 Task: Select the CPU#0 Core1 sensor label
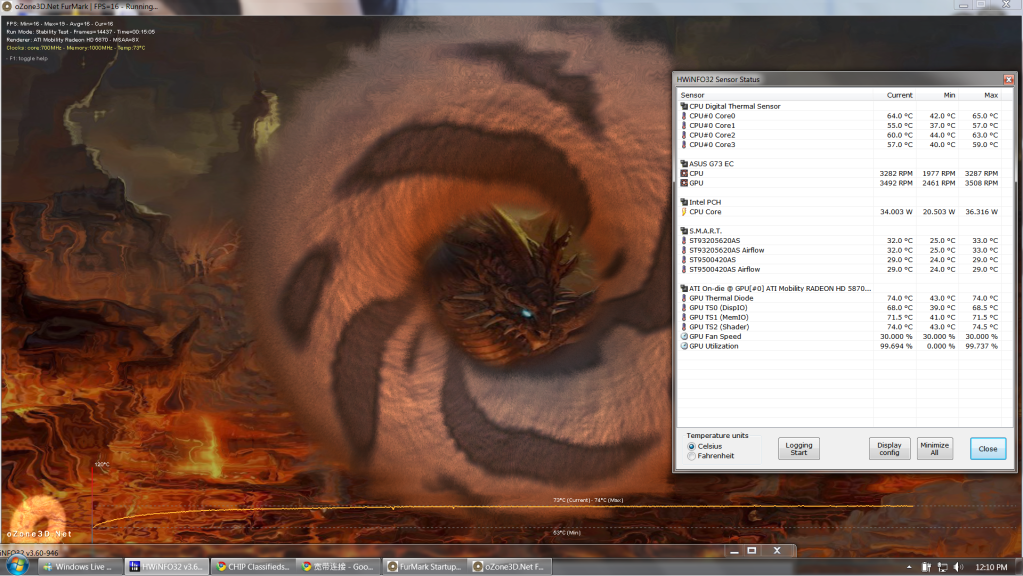point(712,126)
